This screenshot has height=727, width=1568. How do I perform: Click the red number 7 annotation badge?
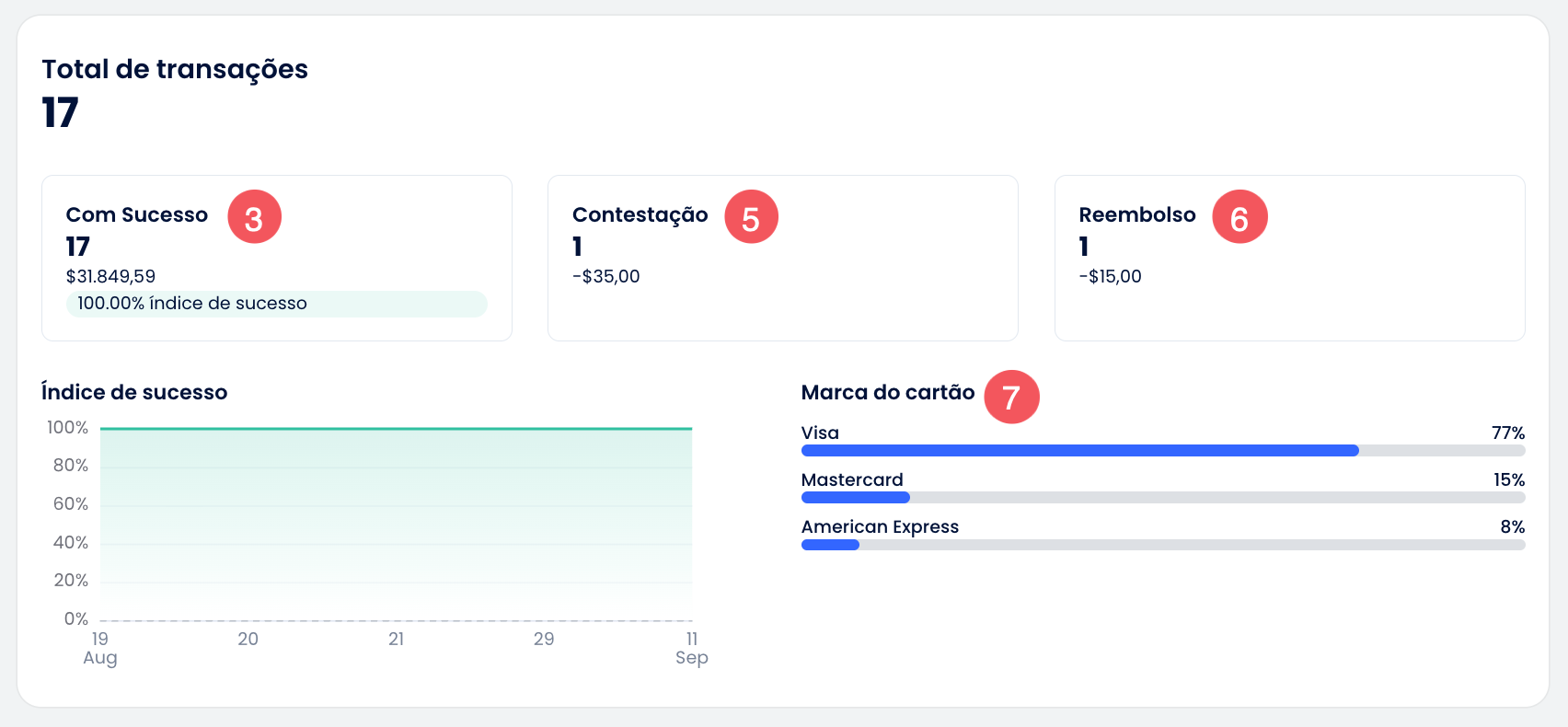1011,398
